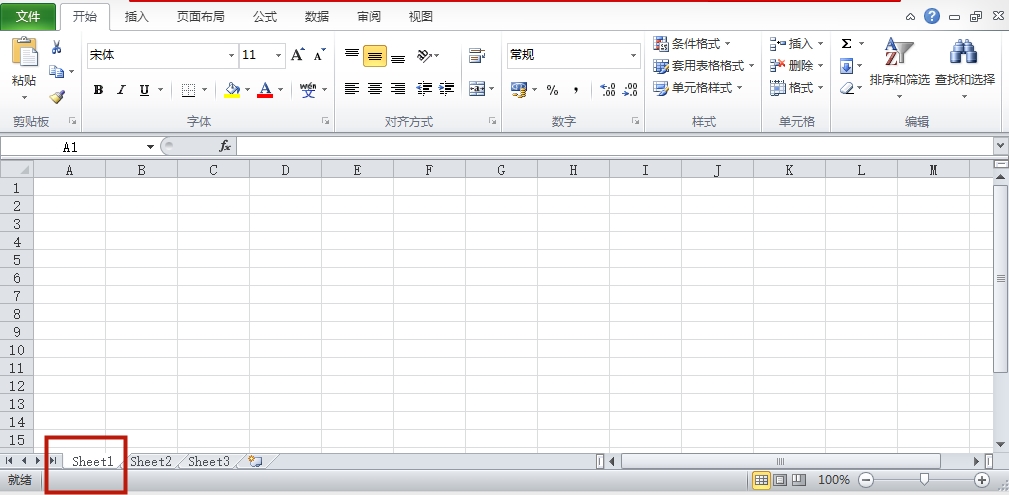Apply comma style
The height and width of the screenshot is (495, 1009).
pyautogui.click(x=576, y=90)
